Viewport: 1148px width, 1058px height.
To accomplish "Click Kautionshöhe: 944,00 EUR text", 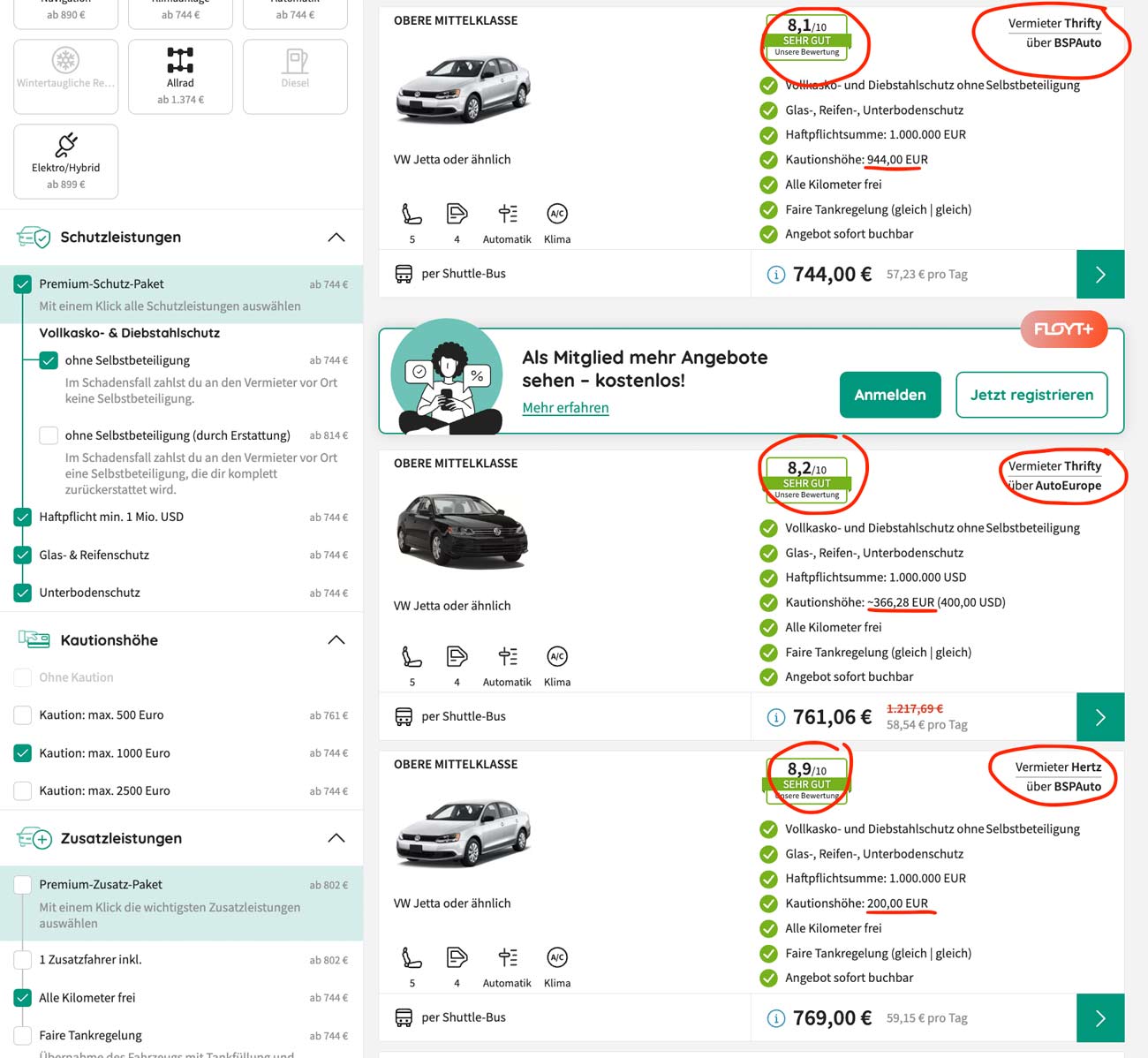I will [x=857, y=160].
